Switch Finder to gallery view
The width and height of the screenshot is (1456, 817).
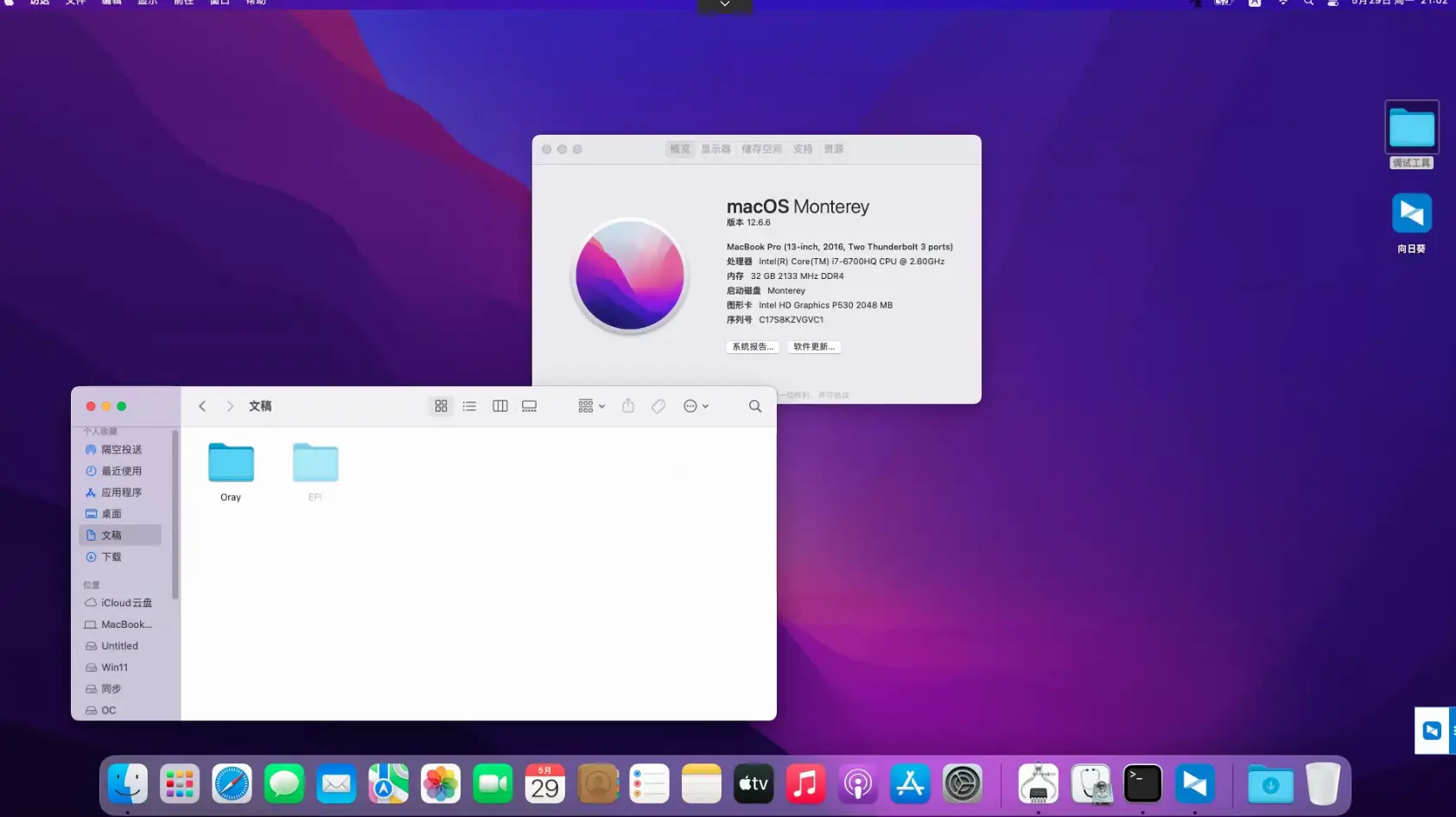tap(530, 406)
